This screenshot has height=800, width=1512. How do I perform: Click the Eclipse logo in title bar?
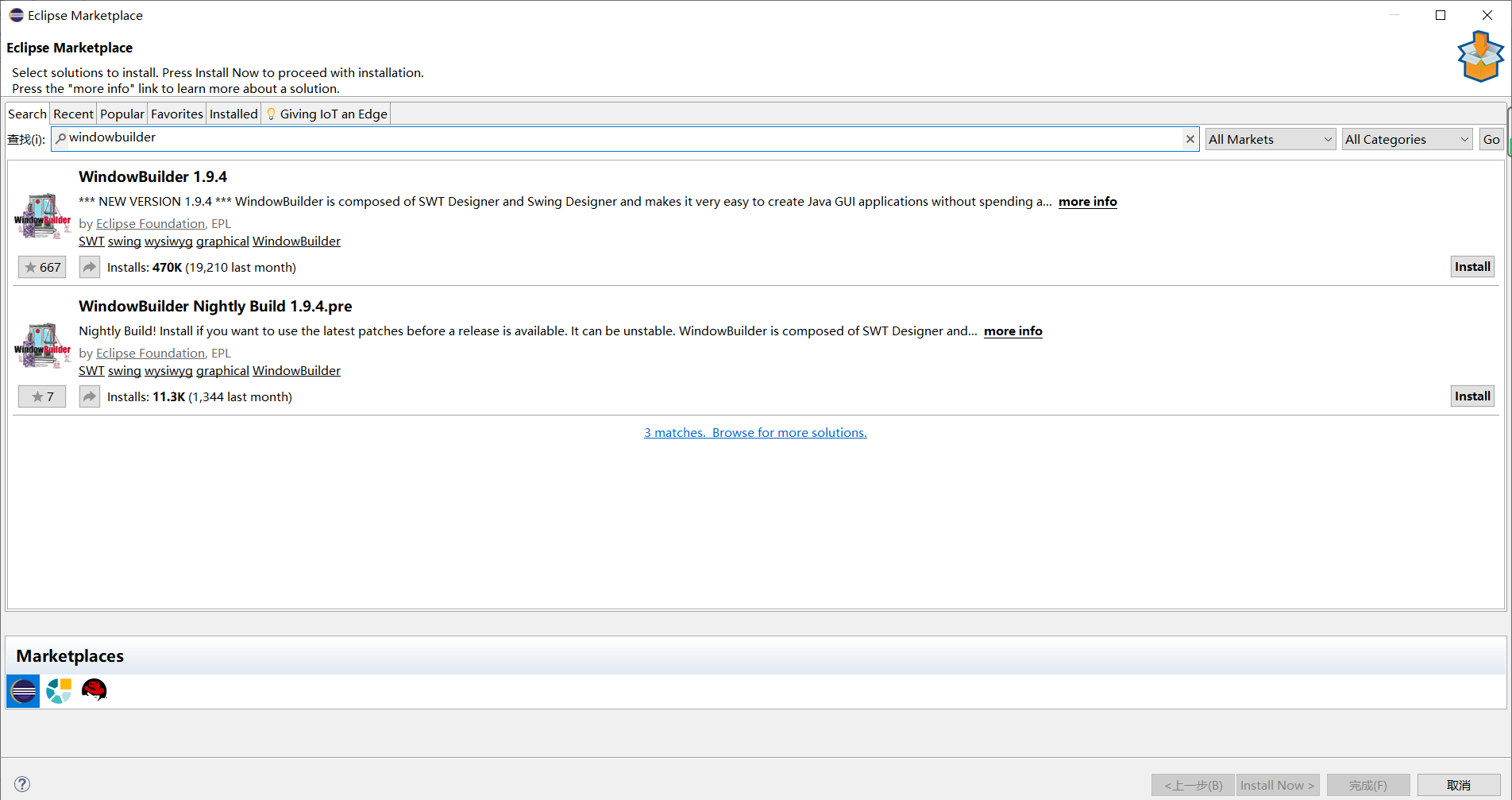(16, 15)
